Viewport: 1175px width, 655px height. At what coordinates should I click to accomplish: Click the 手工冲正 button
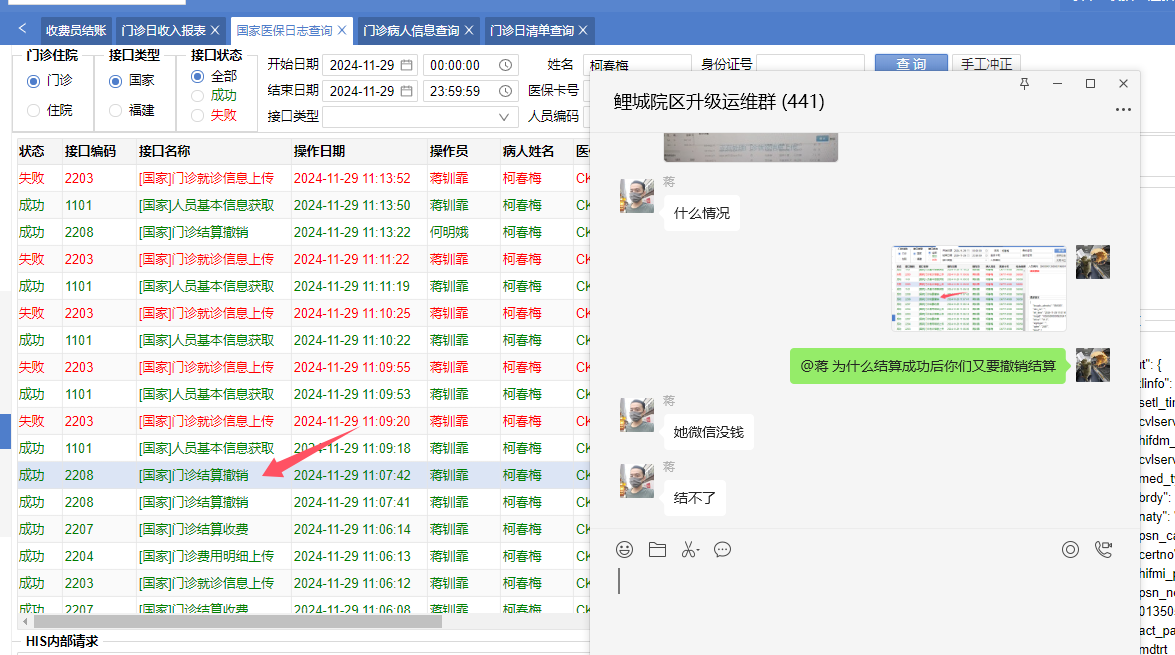pyautogui.click(x=986, y=64)
